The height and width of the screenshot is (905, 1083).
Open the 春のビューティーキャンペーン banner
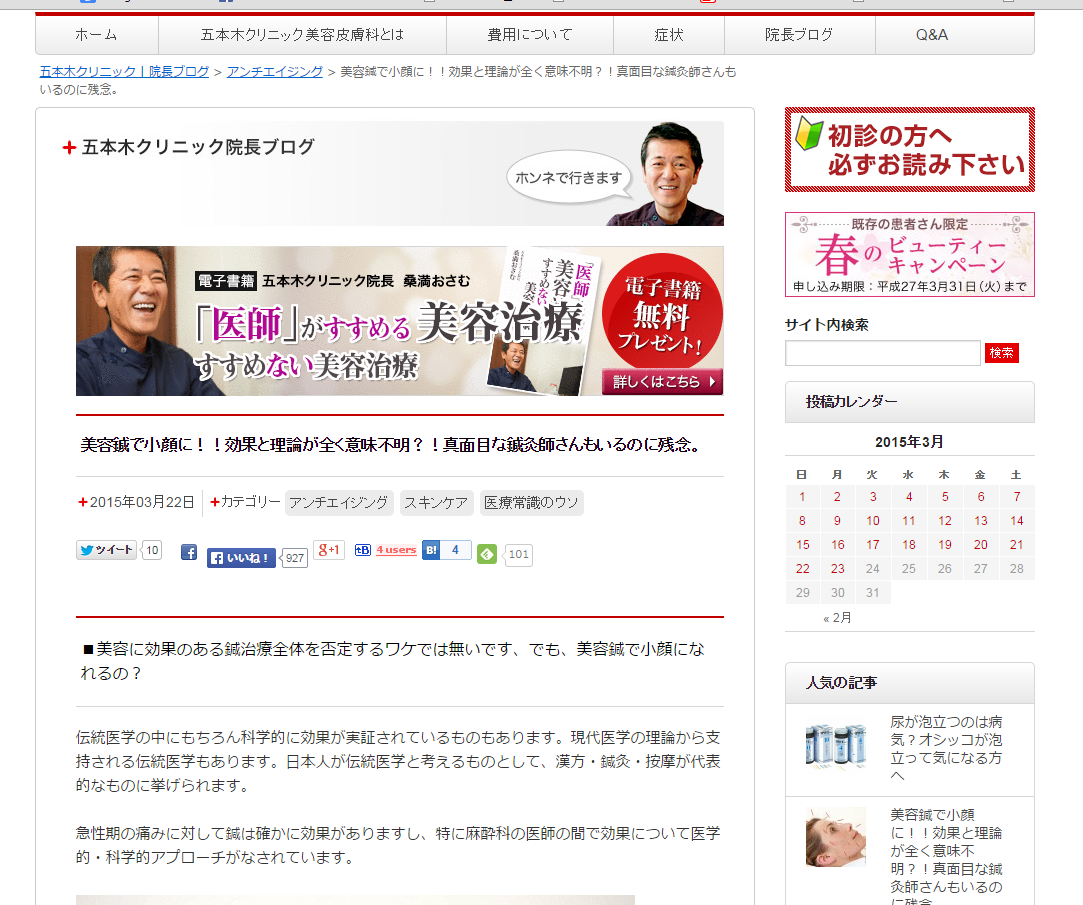(x=909, y=255)
